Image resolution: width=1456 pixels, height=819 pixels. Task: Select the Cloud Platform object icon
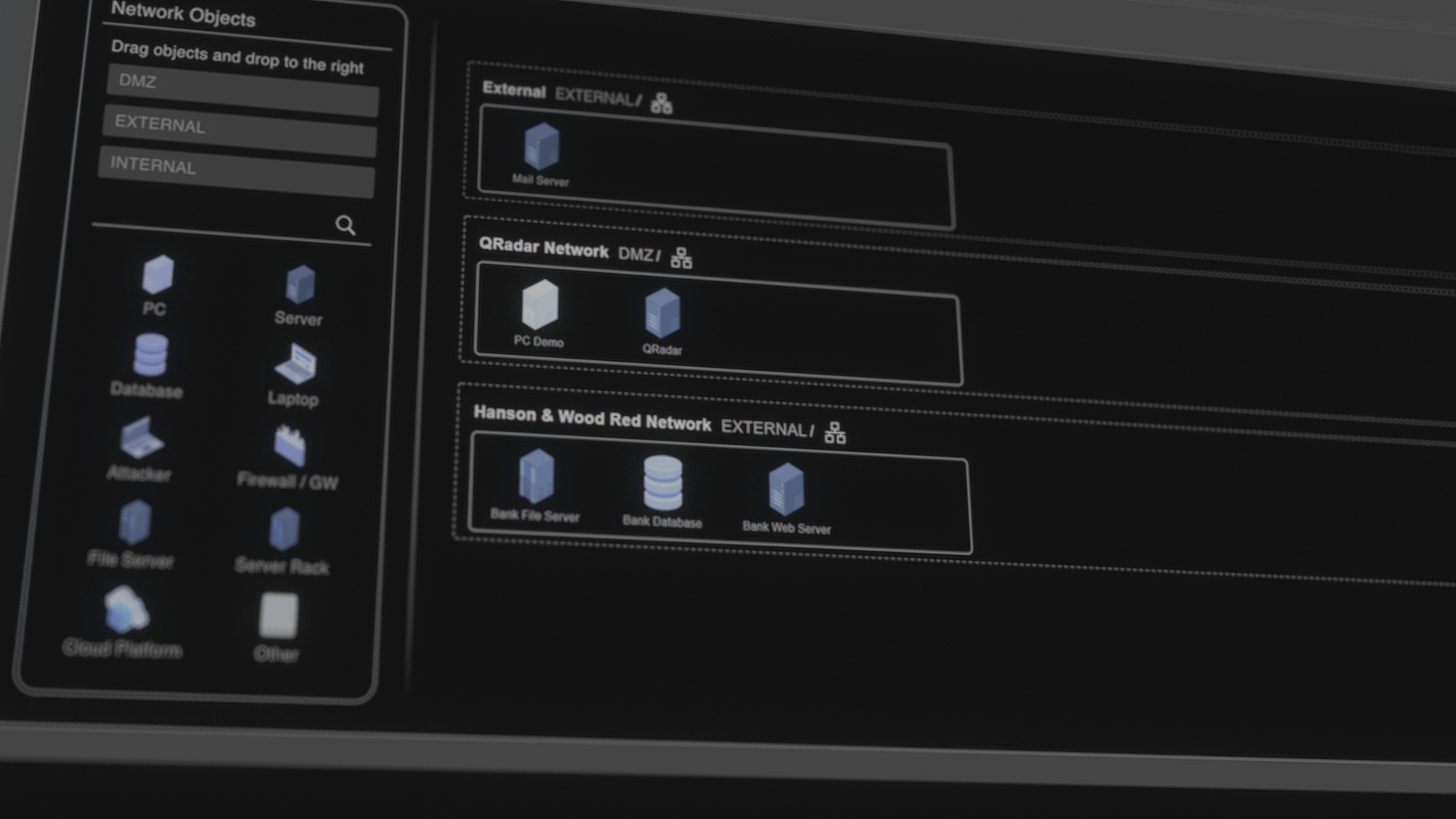pyautogui.click(x=125, y=610)
